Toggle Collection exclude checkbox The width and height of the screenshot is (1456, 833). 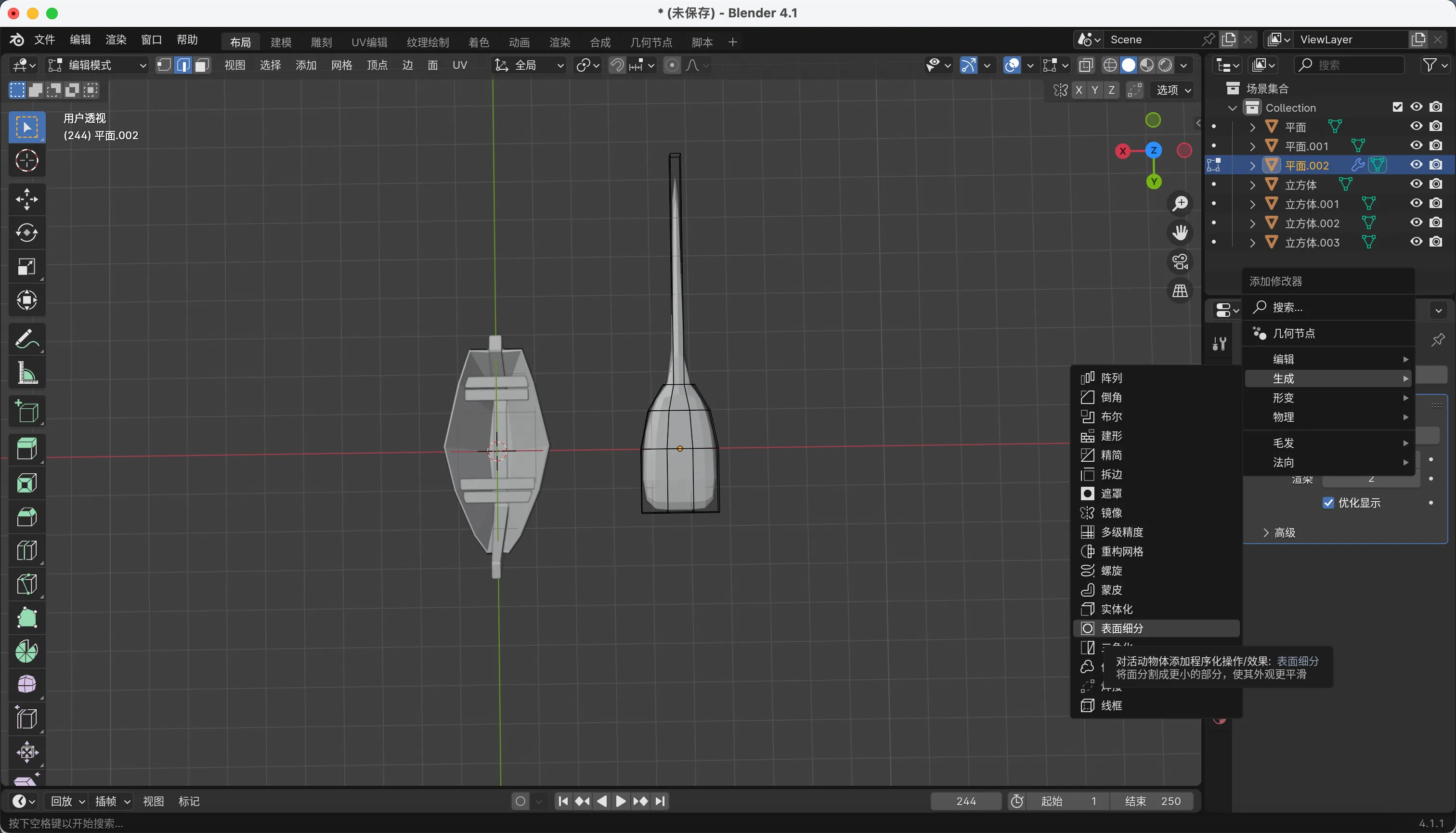(x=1398, y=107)
